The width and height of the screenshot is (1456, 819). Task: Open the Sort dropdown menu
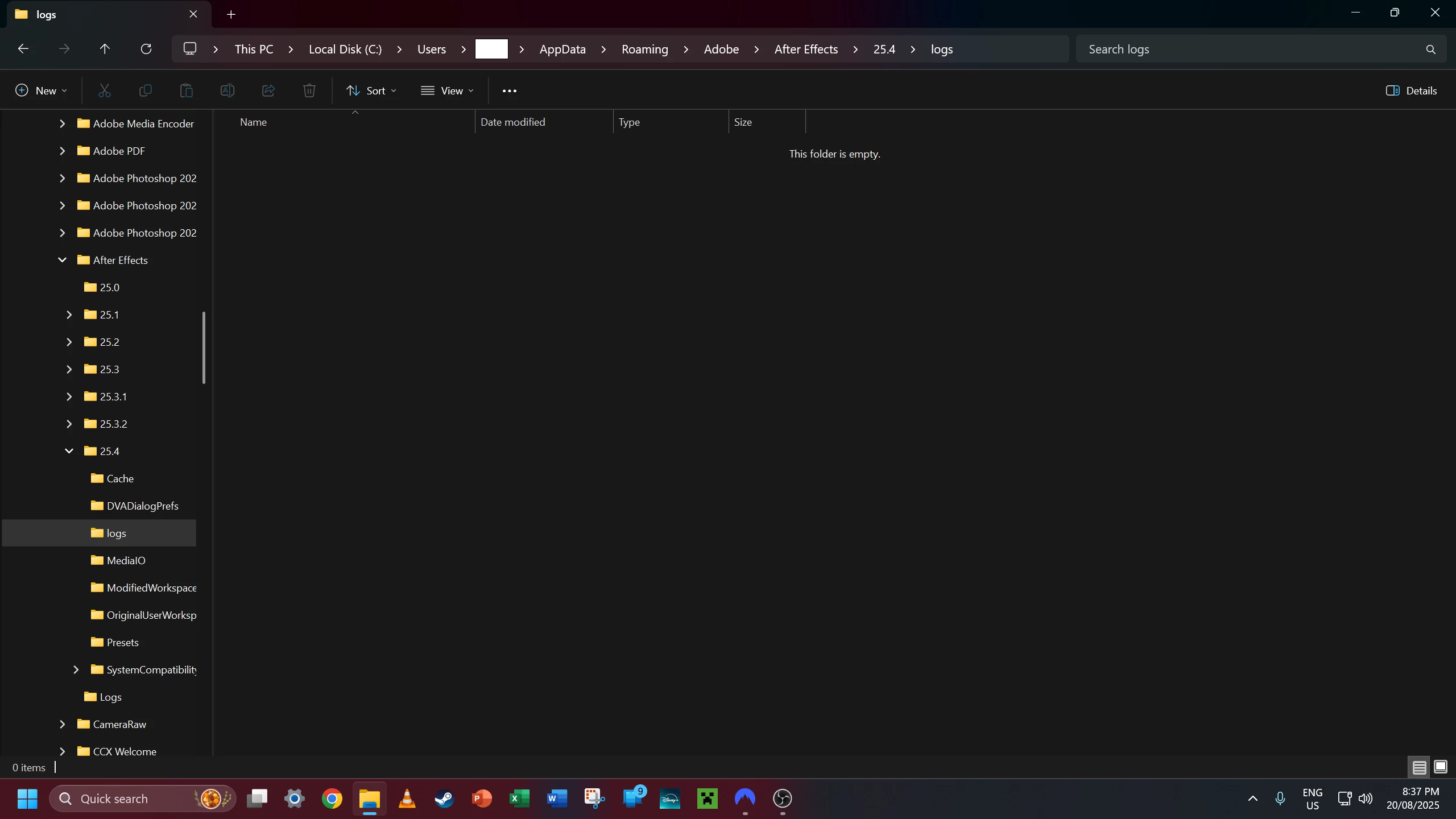pyautogui.click(x=371, y=91)
